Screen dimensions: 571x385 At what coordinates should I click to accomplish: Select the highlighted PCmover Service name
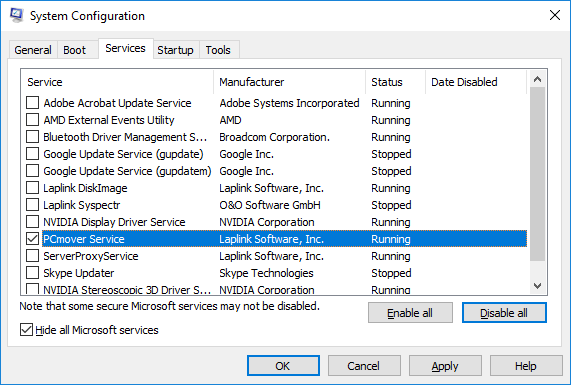84,239
